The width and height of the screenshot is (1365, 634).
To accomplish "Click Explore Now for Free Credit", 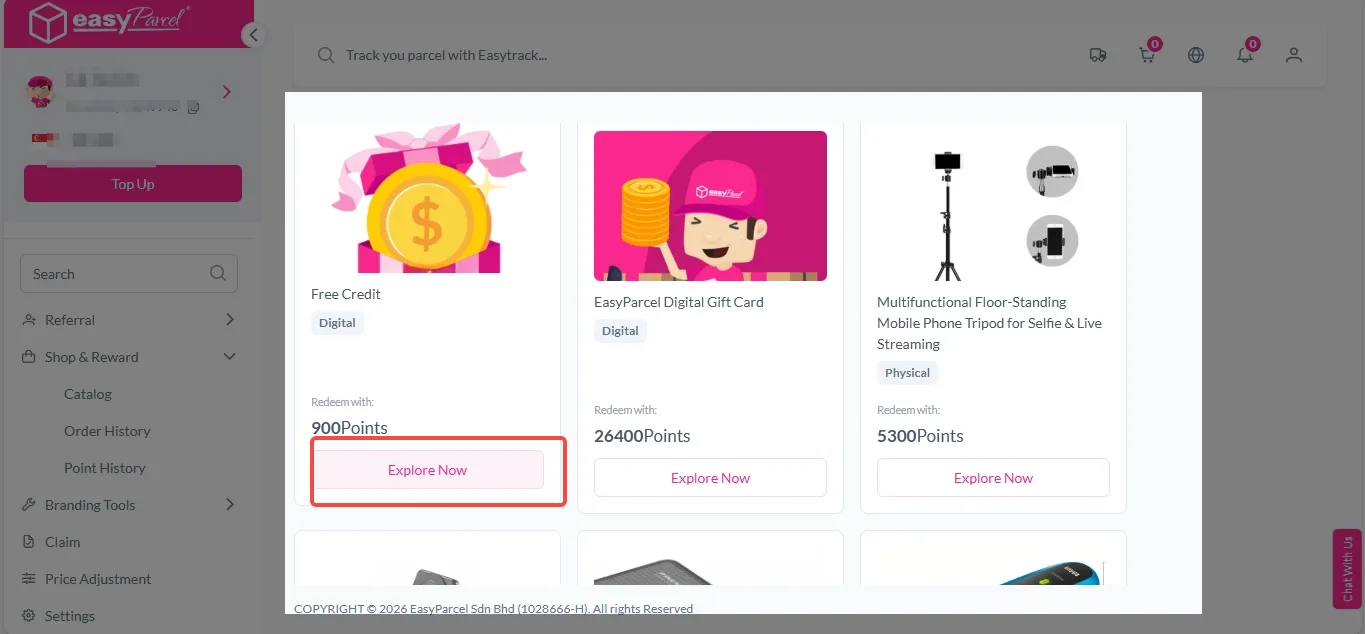I will pyautogui.click(x=428, y=470).
